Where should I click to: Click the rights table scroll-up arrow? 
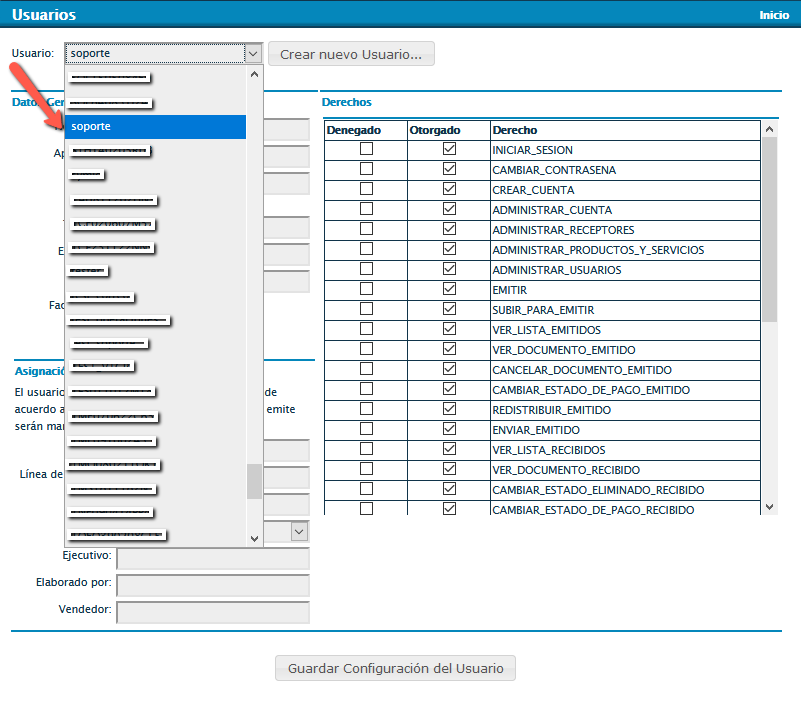coord(769,129)
